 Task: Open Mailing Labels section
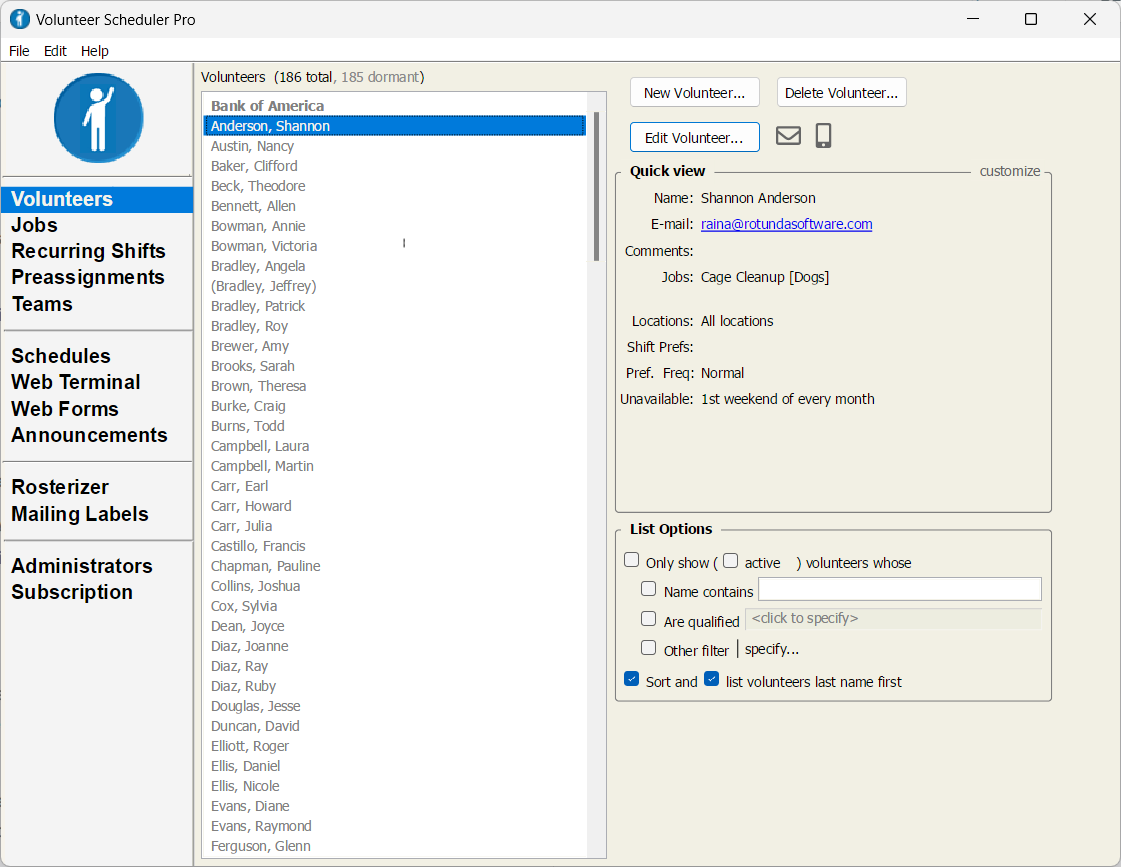coord(80,514)
